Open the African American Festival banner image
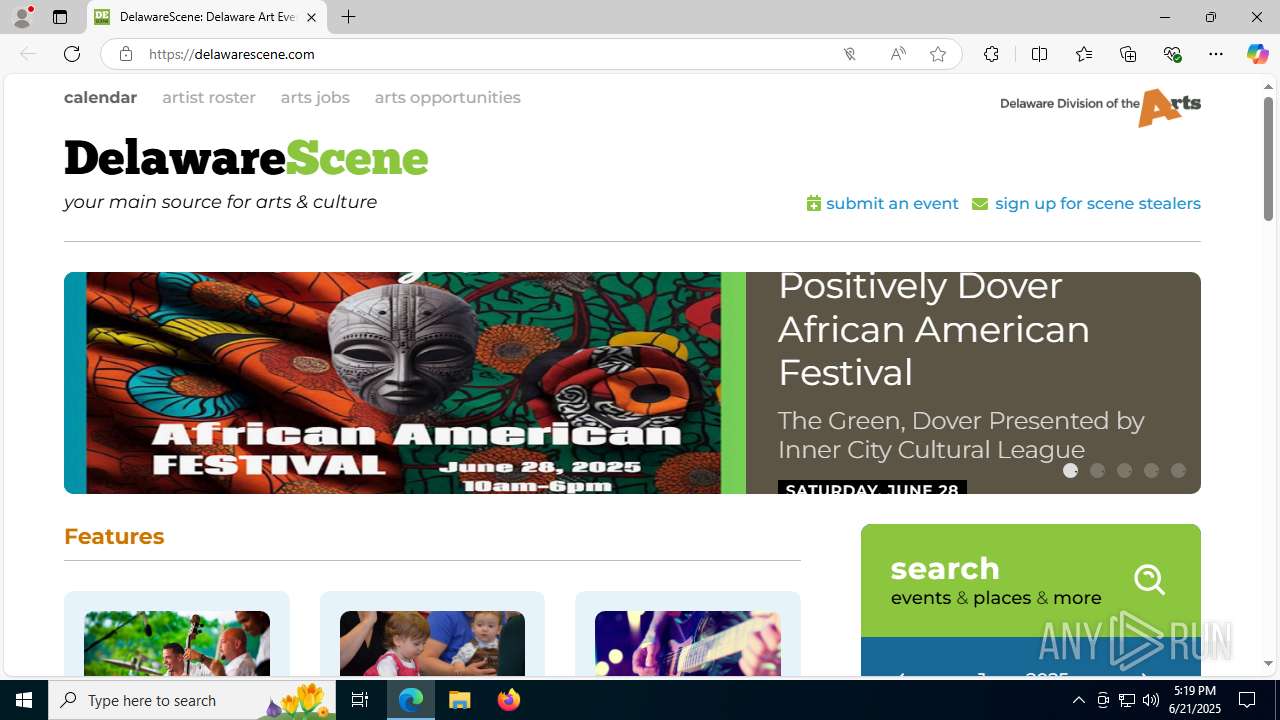Viewport: 1280px width, 720px height. click(405, 383)
